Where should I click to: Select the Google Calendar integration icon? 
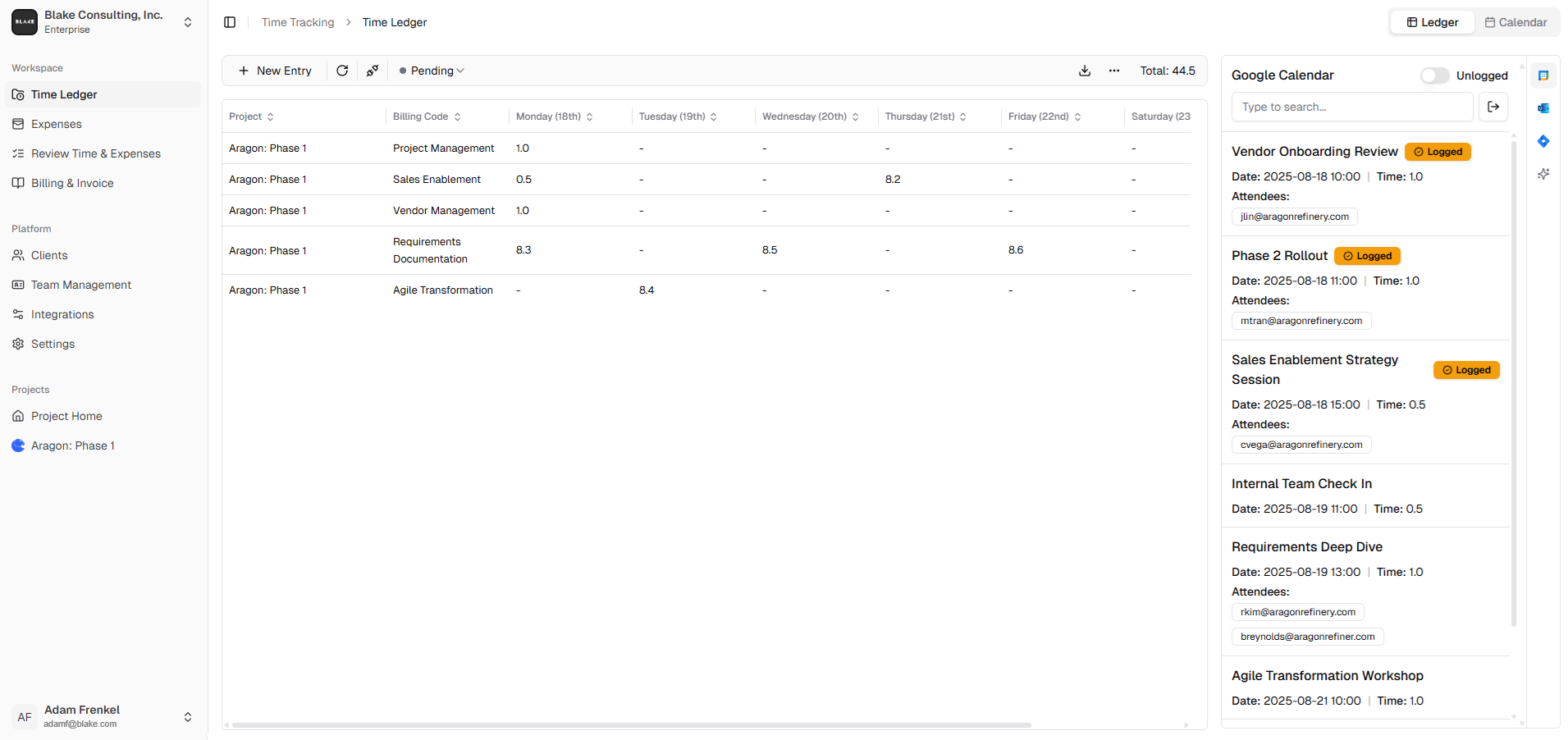[x=1543, y=75]
